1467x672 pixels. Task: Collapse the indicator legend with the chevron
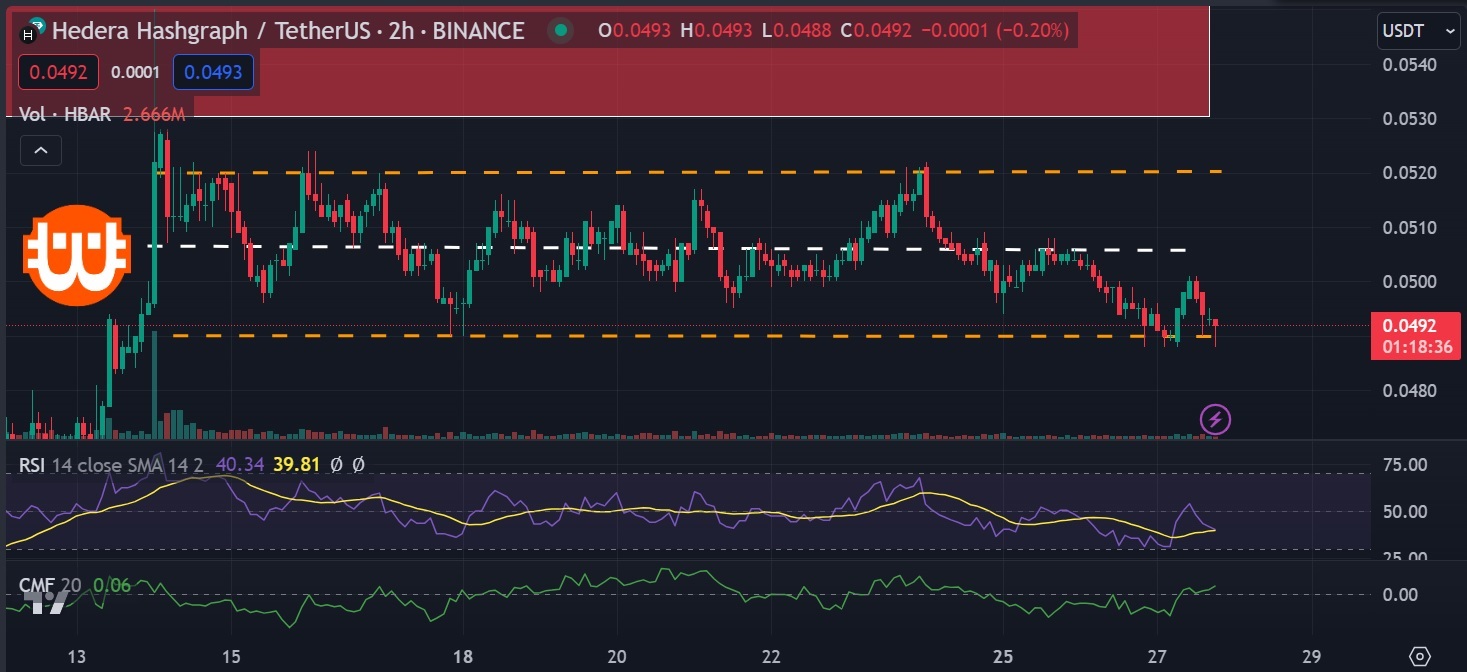[41, 151]
